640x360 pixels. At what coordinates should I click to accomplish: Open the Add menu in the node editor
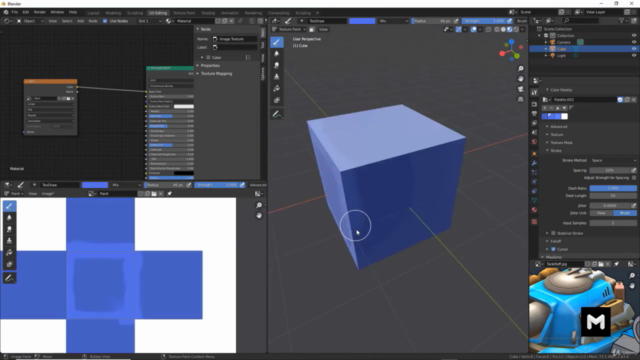80,21
